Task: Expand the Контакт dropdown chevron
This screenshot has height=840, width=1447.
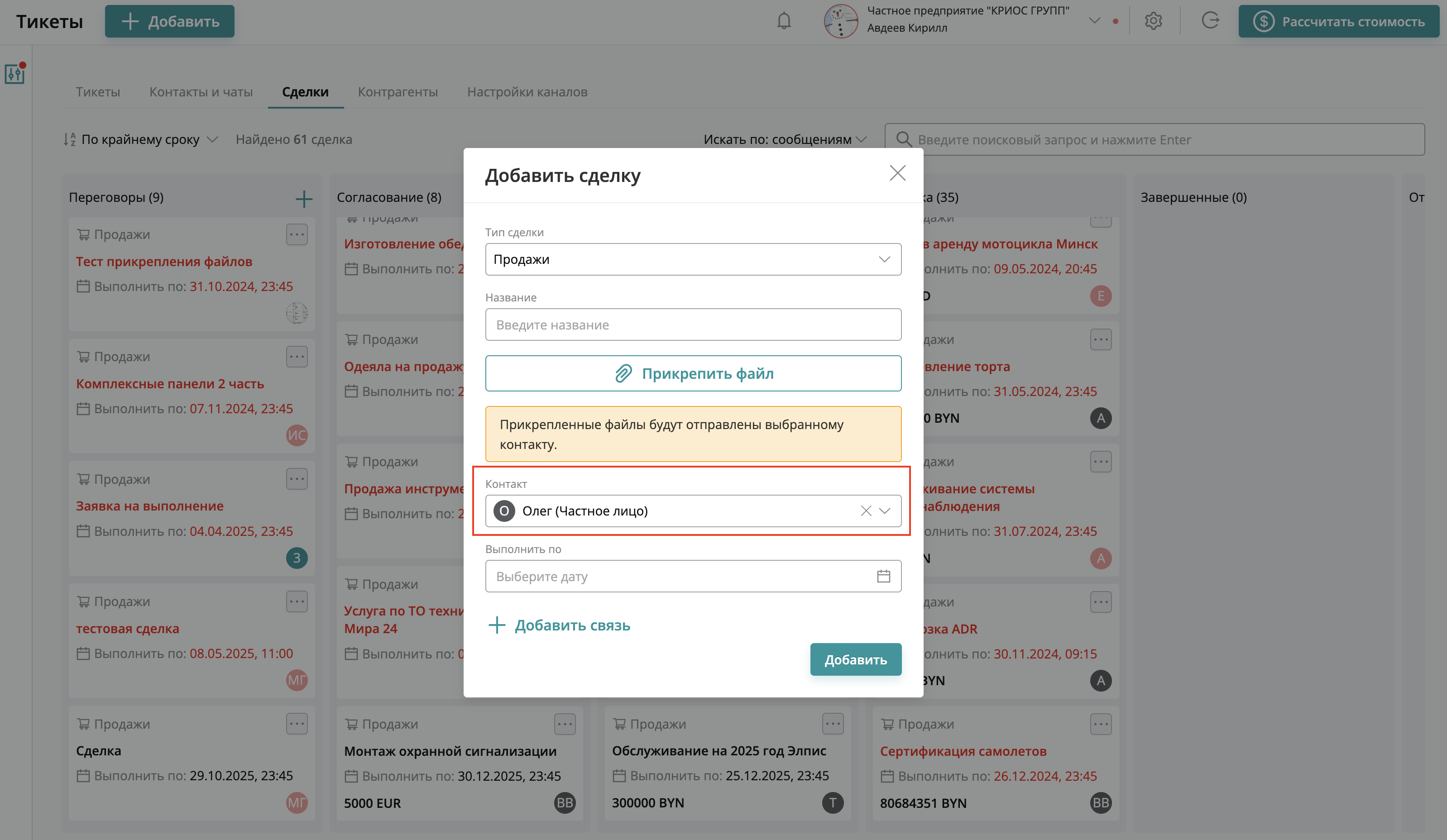Action: 885,511
